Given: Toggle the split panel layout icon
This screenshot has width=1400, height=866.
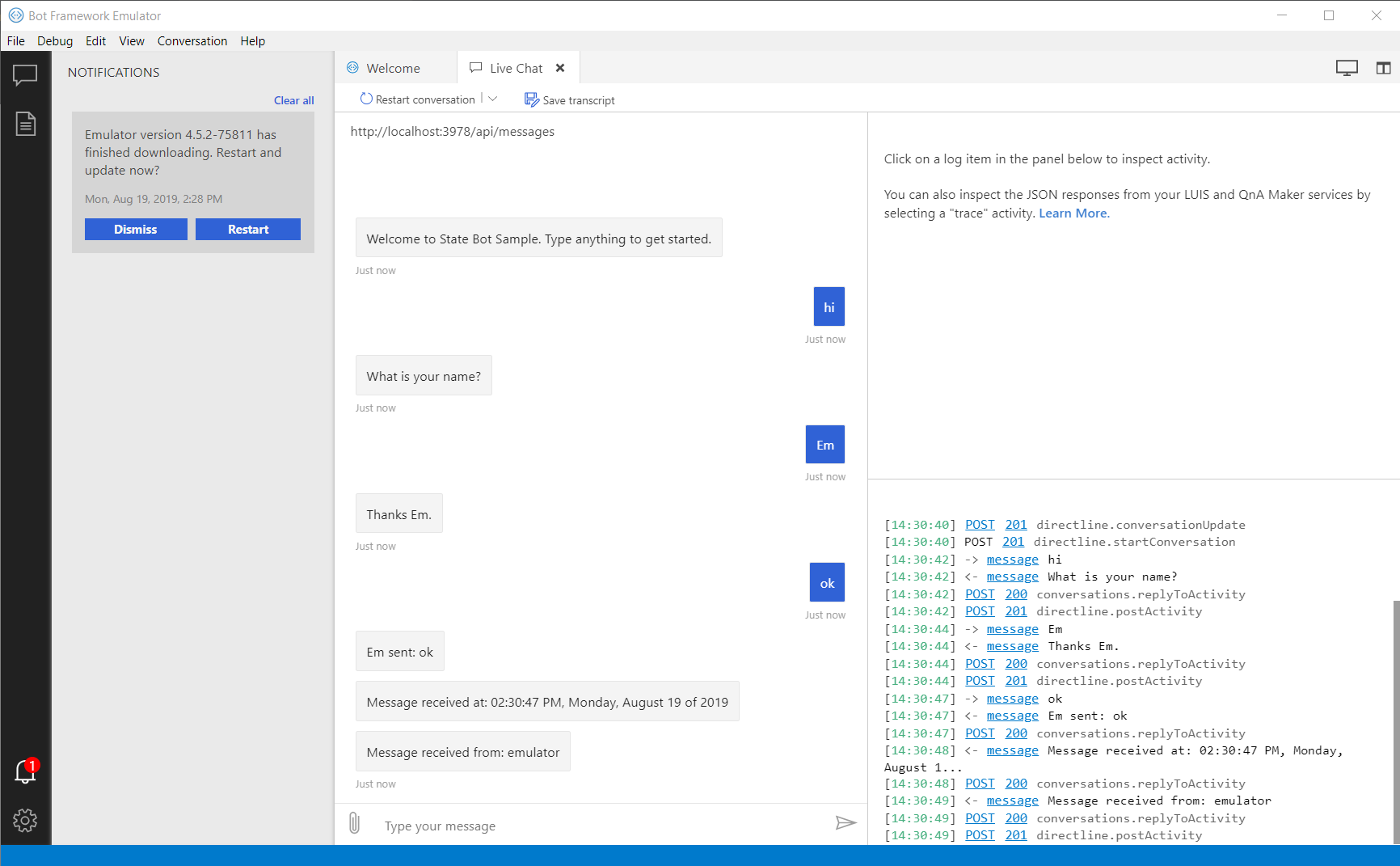Looking at the screenshot, I should [1385, 67].
